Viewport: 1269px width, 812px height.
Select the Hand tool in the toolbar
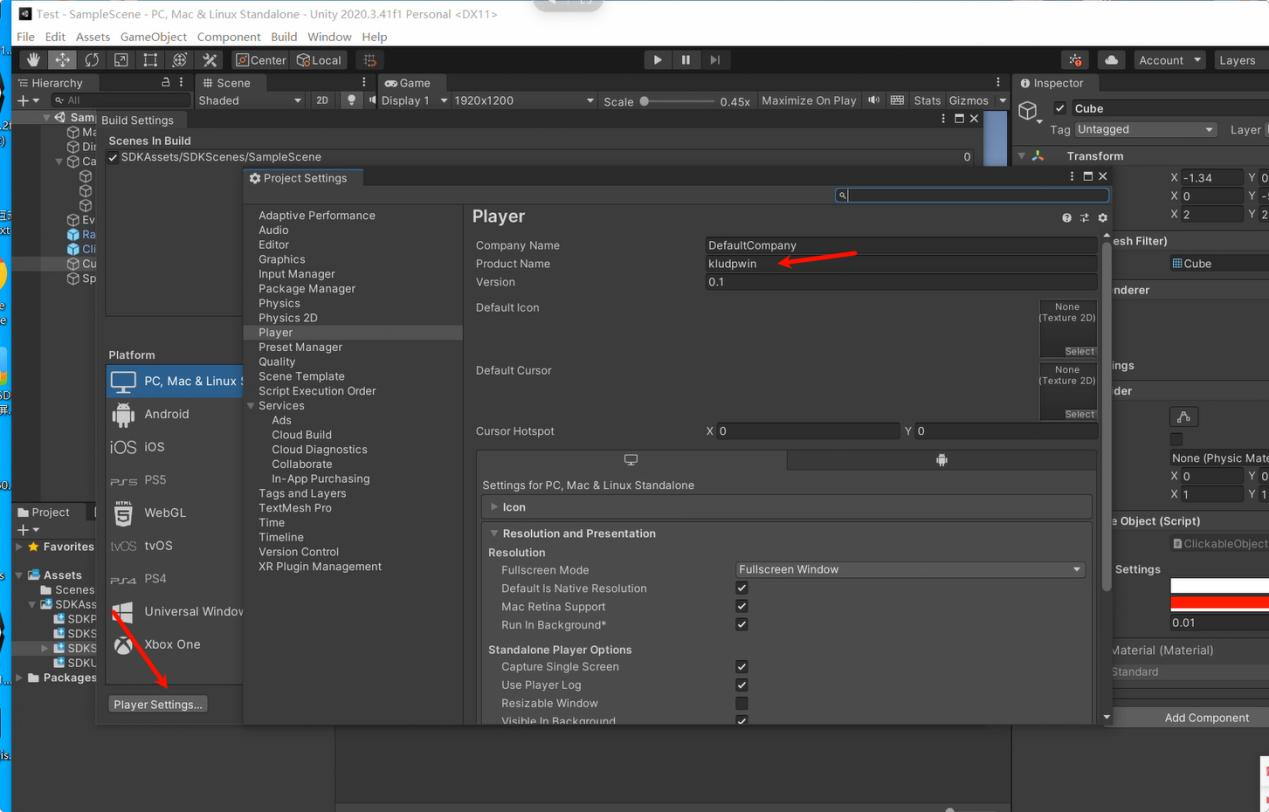[x=33, y=59]
